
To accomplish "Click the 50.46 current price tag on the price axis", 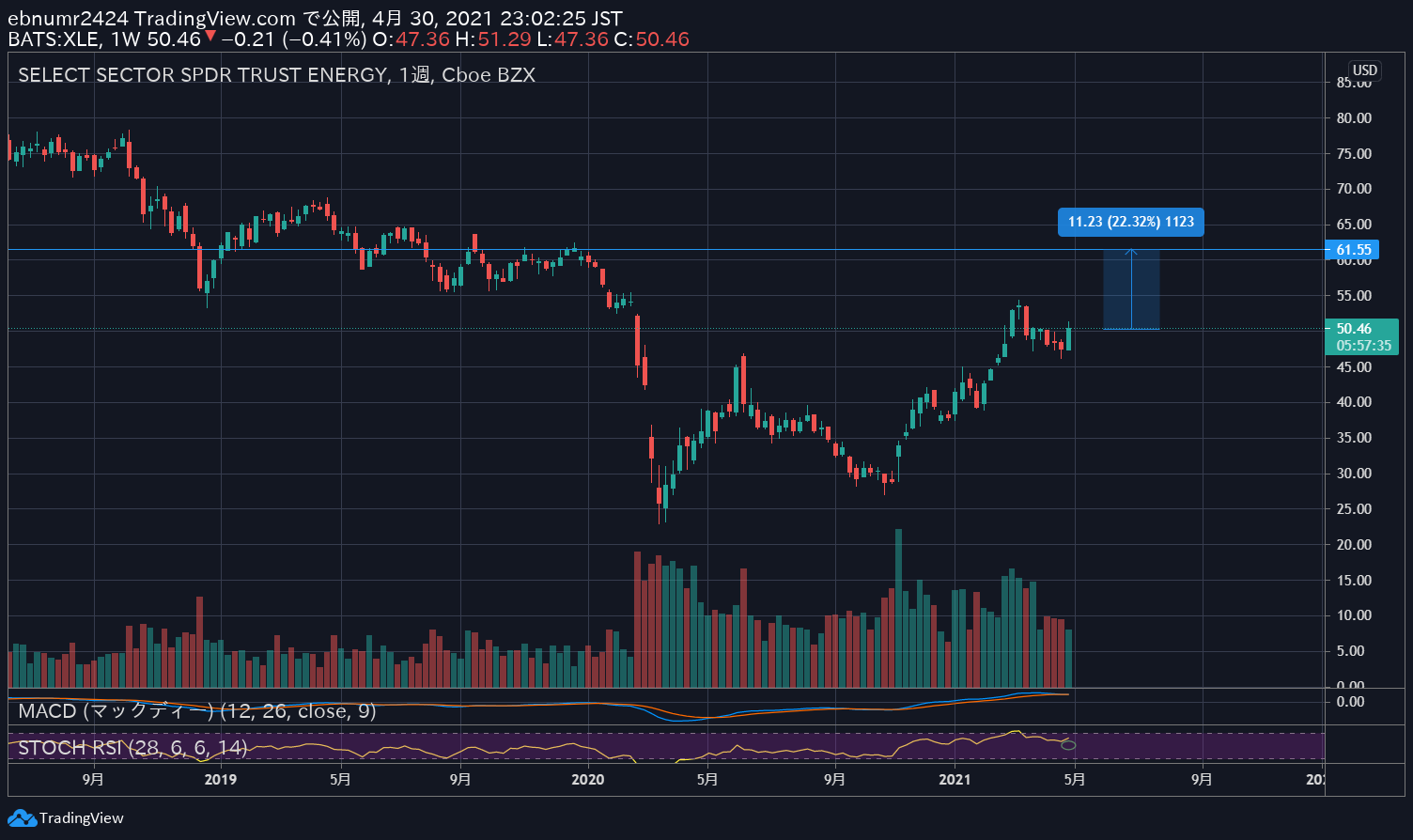I will [x=1354, y=329].
